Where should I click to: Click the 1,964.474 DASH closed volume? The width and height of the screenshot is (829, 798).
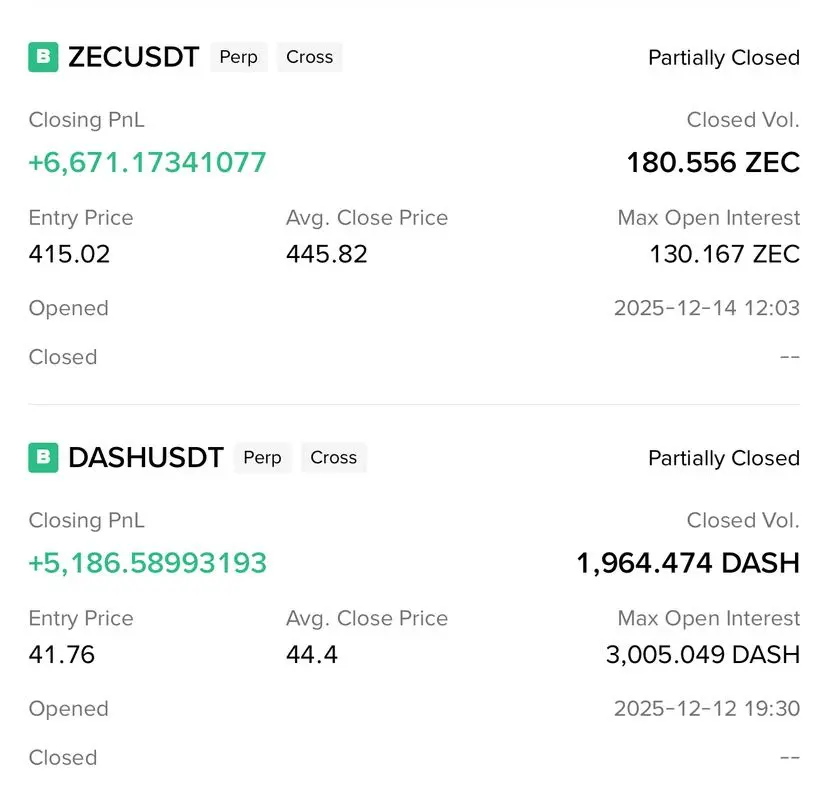click(687, 563)
